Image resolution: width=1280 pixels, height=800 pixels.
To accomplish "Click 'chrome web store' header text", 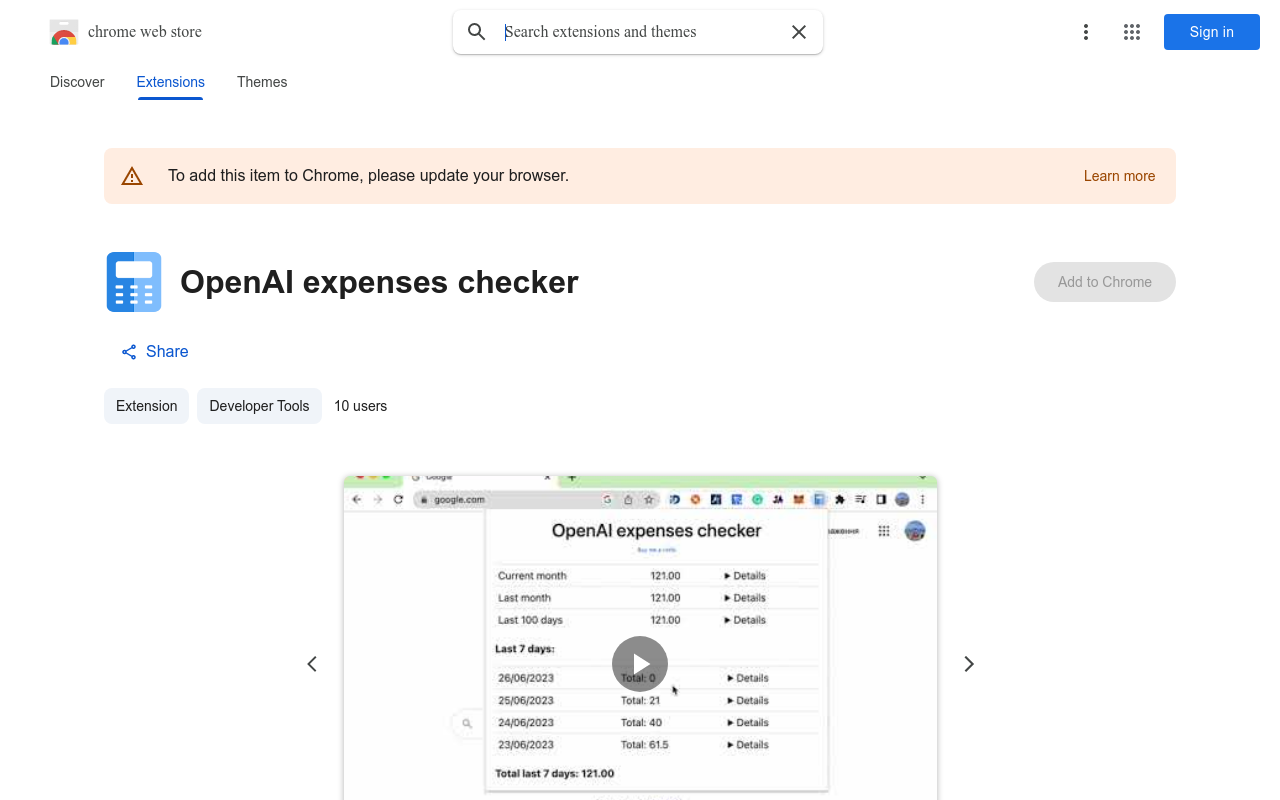I will point(145,32).
